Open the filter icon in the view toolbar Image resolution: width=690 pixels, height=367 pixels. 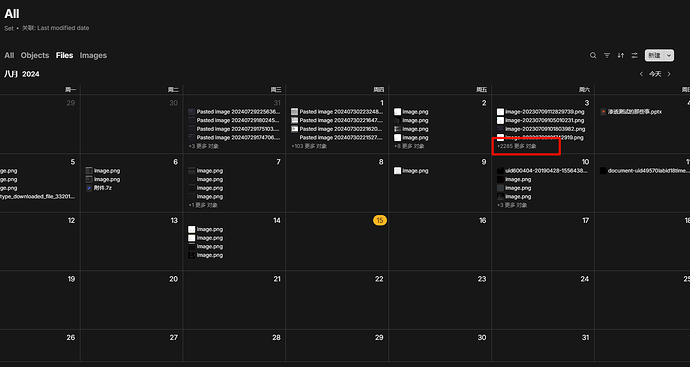tap(607, 55)
